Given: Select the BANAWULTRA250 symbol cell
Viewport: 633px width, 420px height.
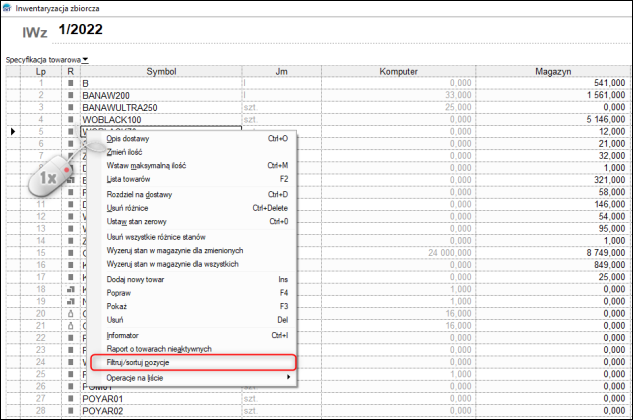Looking at the screenshot, I should tap(160, 107).
